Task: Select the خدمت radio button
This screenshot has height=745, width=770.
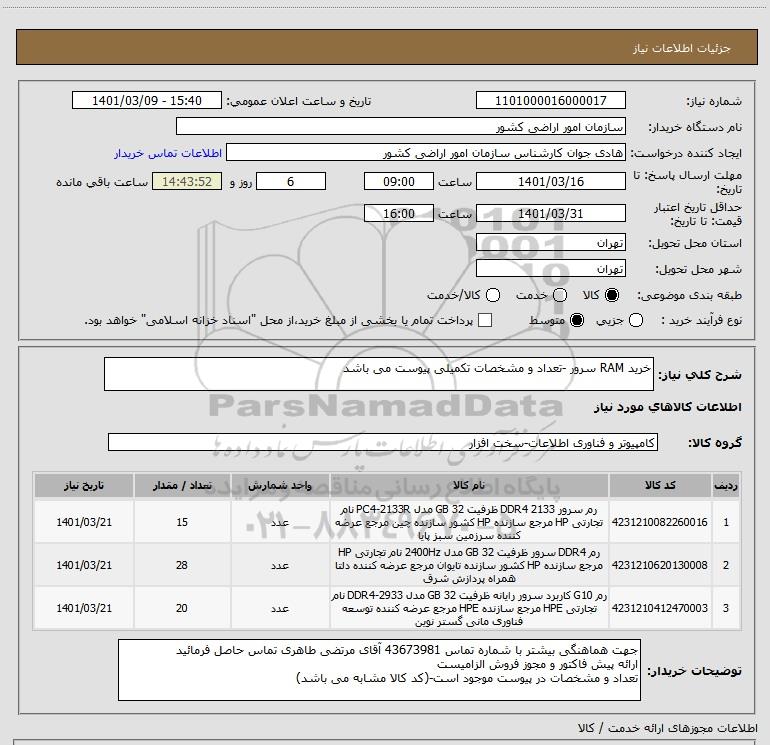Action: click(x=560, y=295)
